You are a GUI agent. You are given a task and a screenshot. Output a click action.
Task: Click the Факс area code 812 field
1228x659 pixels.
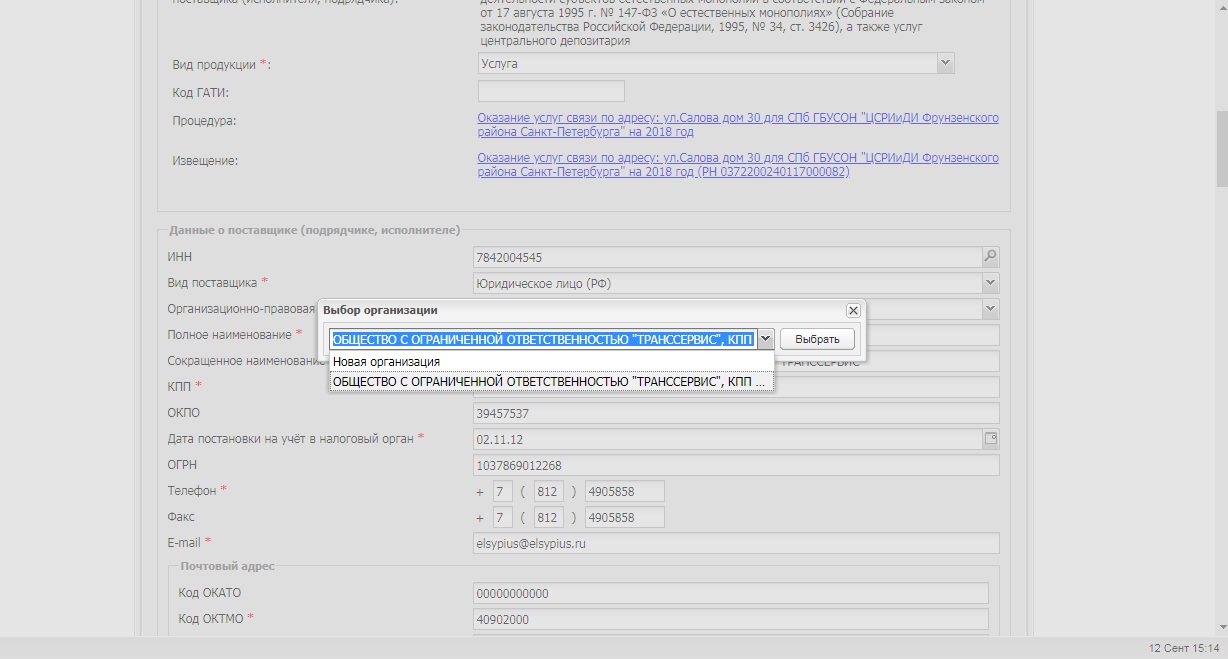tap(547, 517)
